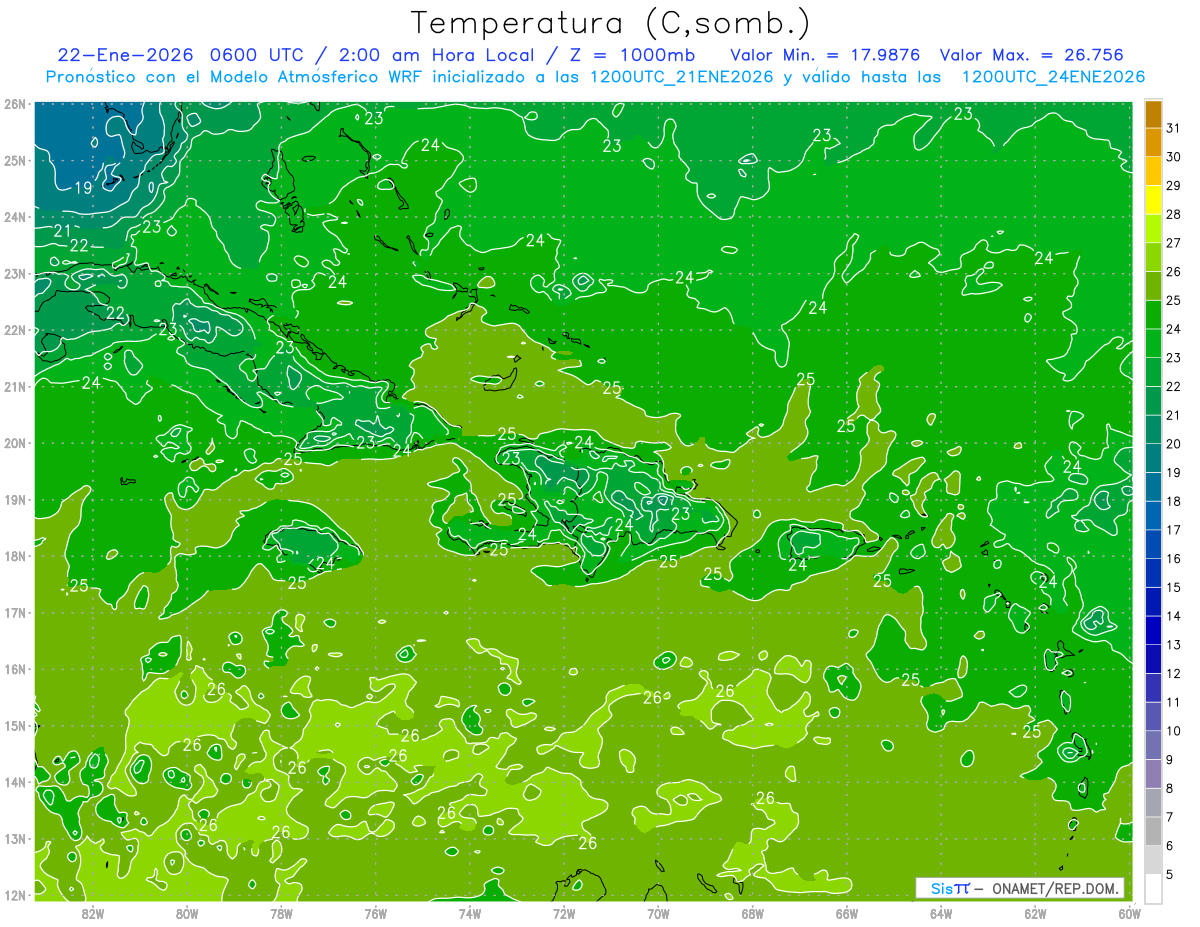Screen dimensions: 1200x927
Task: Click the longitude axis label '70W'
Action: pos(658,913)
